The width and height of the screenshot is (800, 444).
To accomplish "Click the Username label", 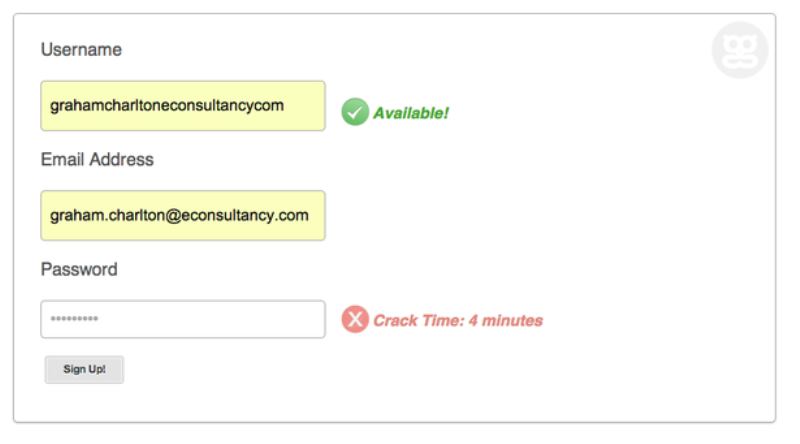I will 81,50.
